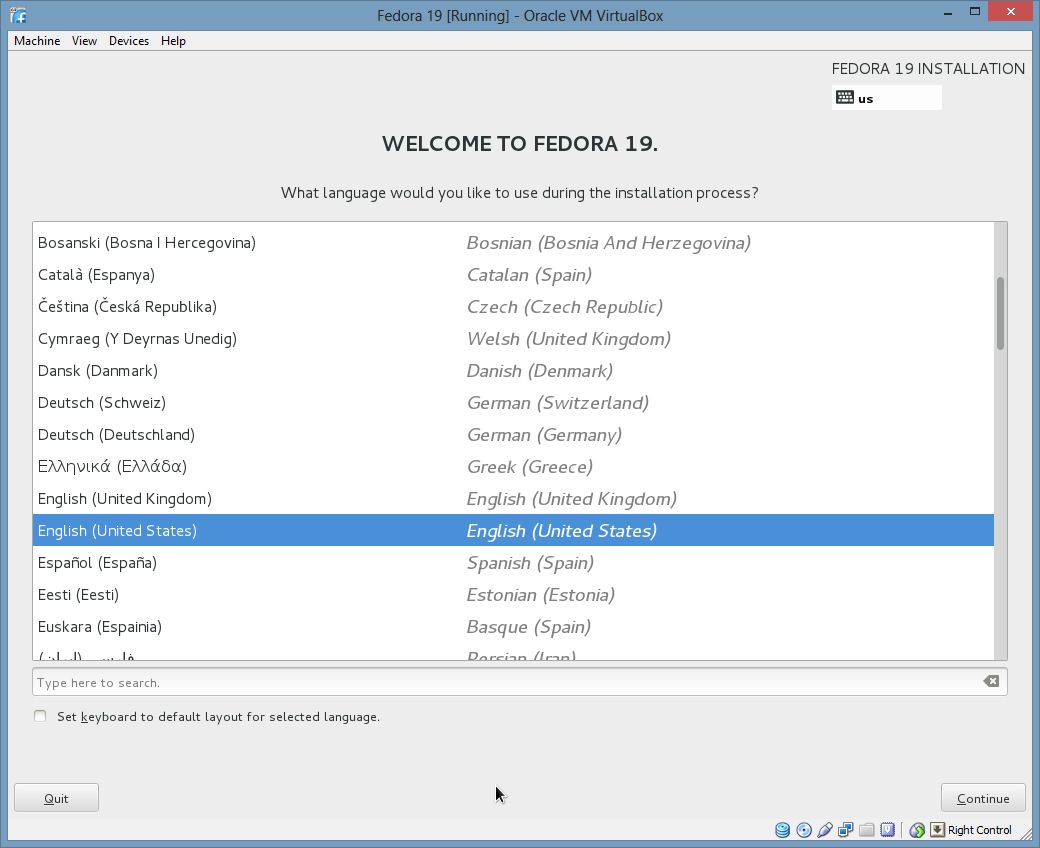Select 'English (United Kingdom)' native-name entry
The height and width of the screenshot is (848, 1040).
click(x=125, y=499)
